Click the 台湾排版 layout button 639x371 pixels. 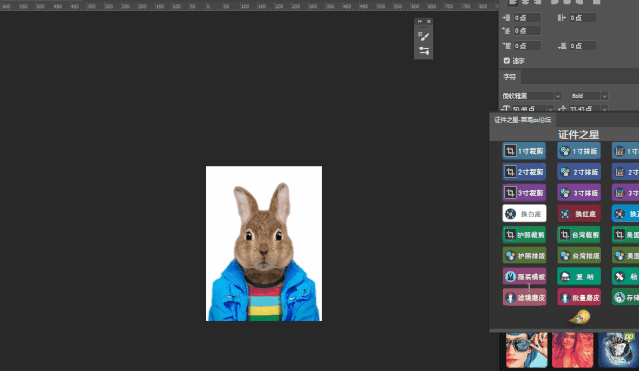pos(579,256)
